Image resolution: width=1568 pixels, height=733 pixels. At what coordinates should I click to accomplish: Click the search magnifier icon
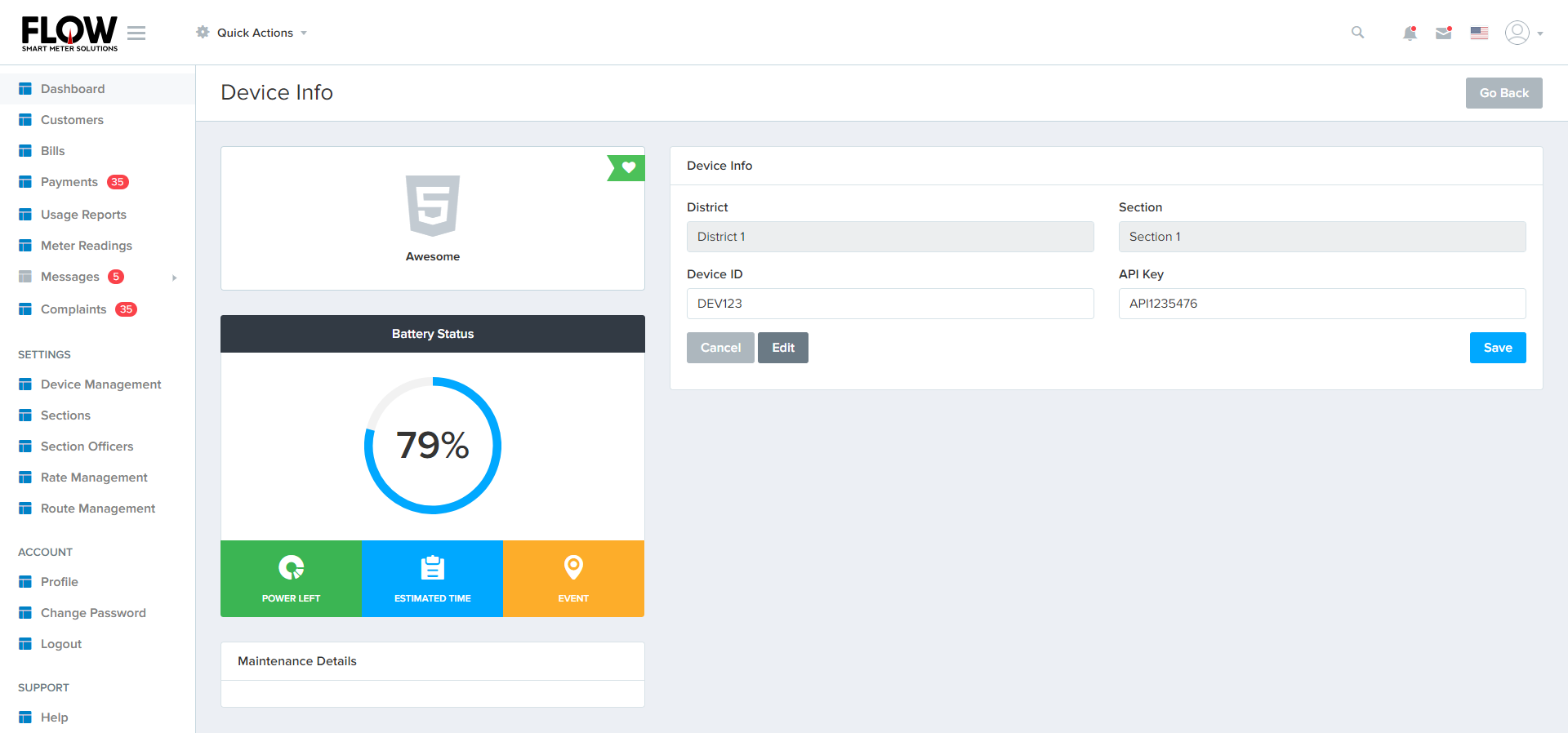(1357, 33)
